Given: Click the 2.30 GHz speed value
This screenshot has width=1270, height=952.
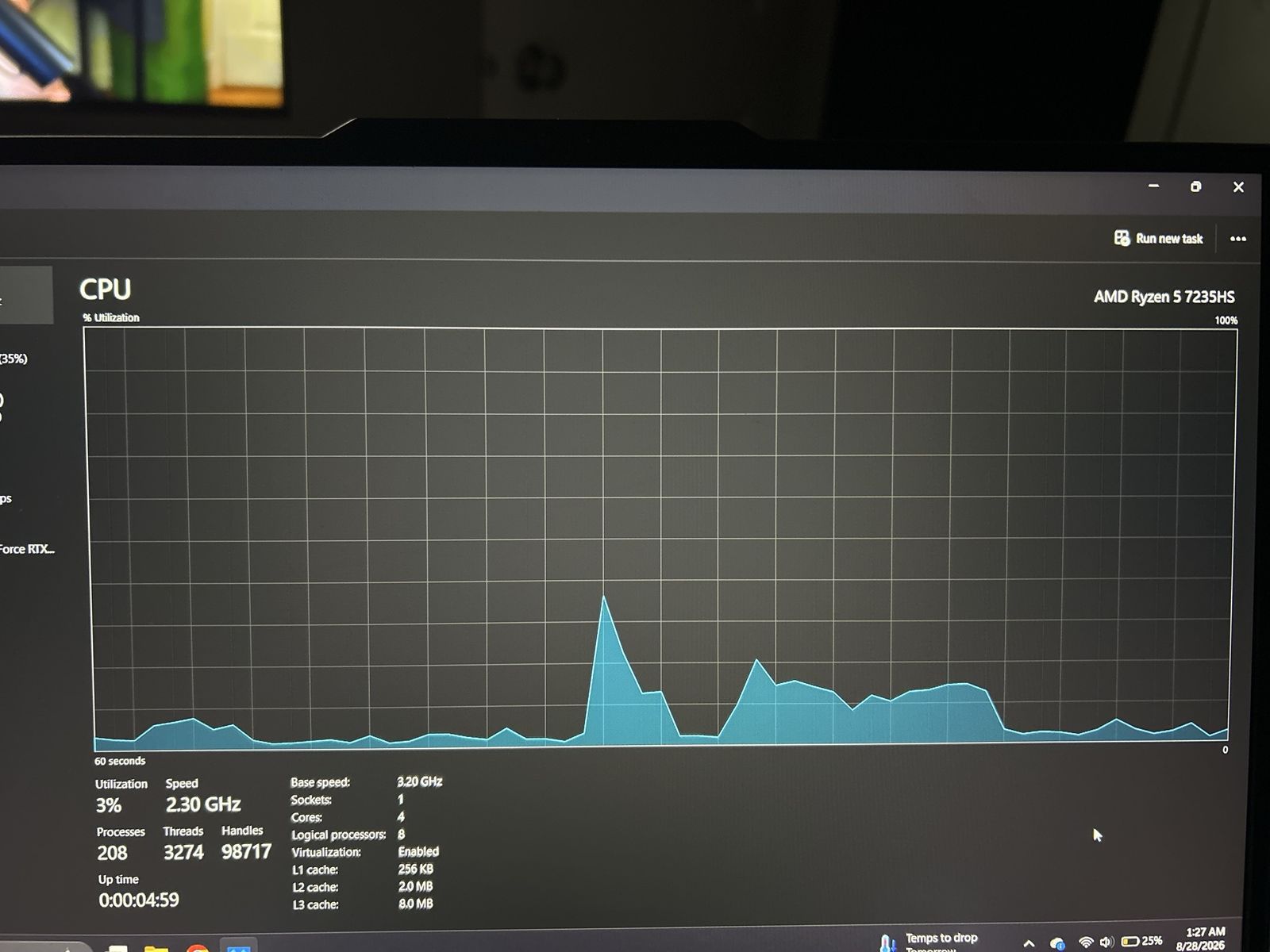Looking at the screenshot, I should pyautogui.click(x=203, y=804).
